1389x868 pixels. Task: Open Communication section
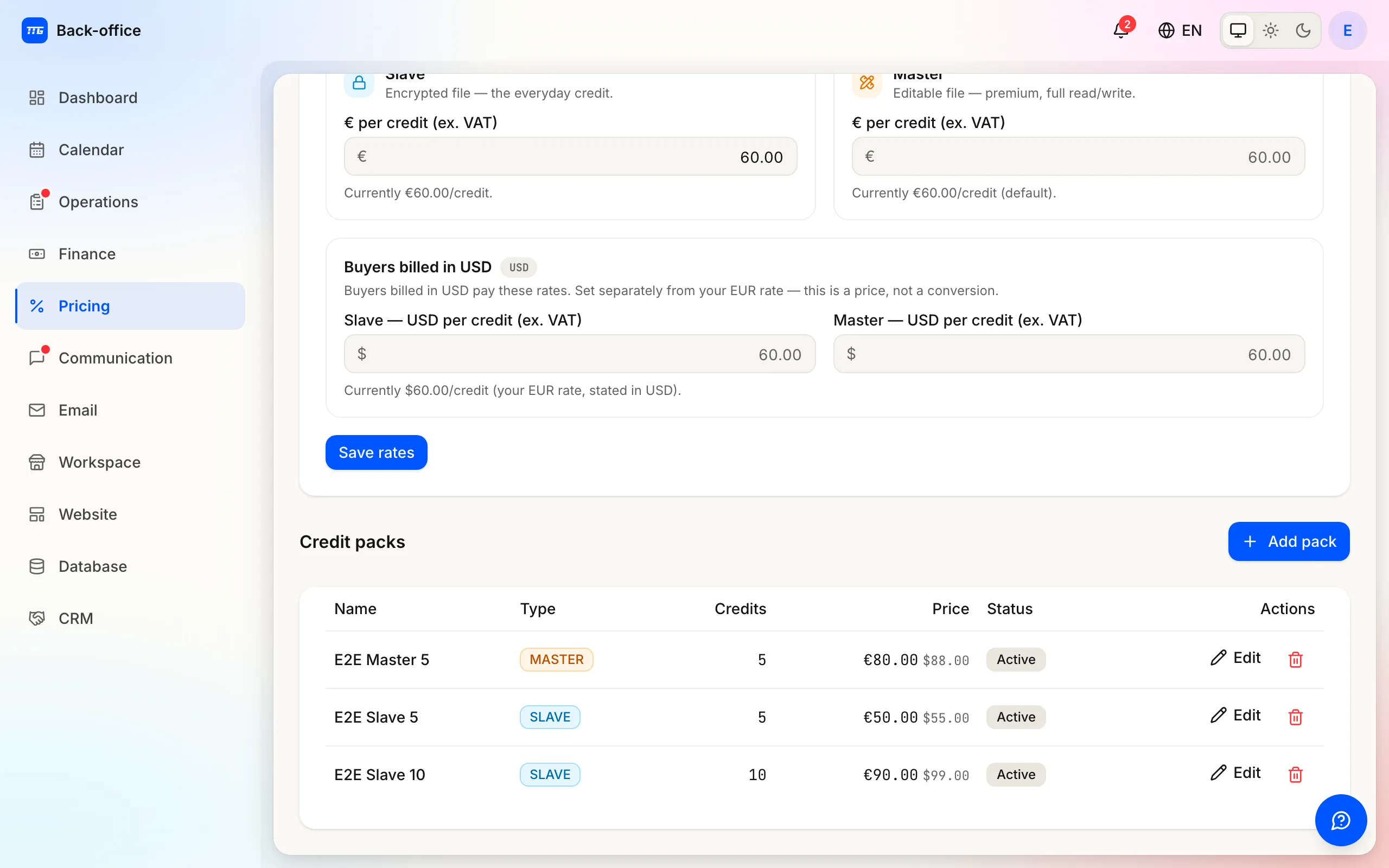pos(130,358)
